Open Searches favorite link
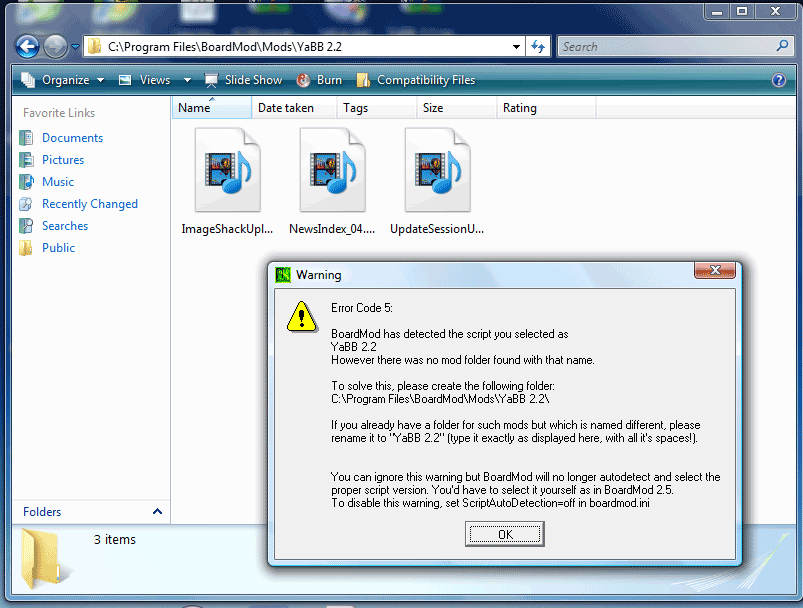 pyautogui.click(x=65, y=226)
